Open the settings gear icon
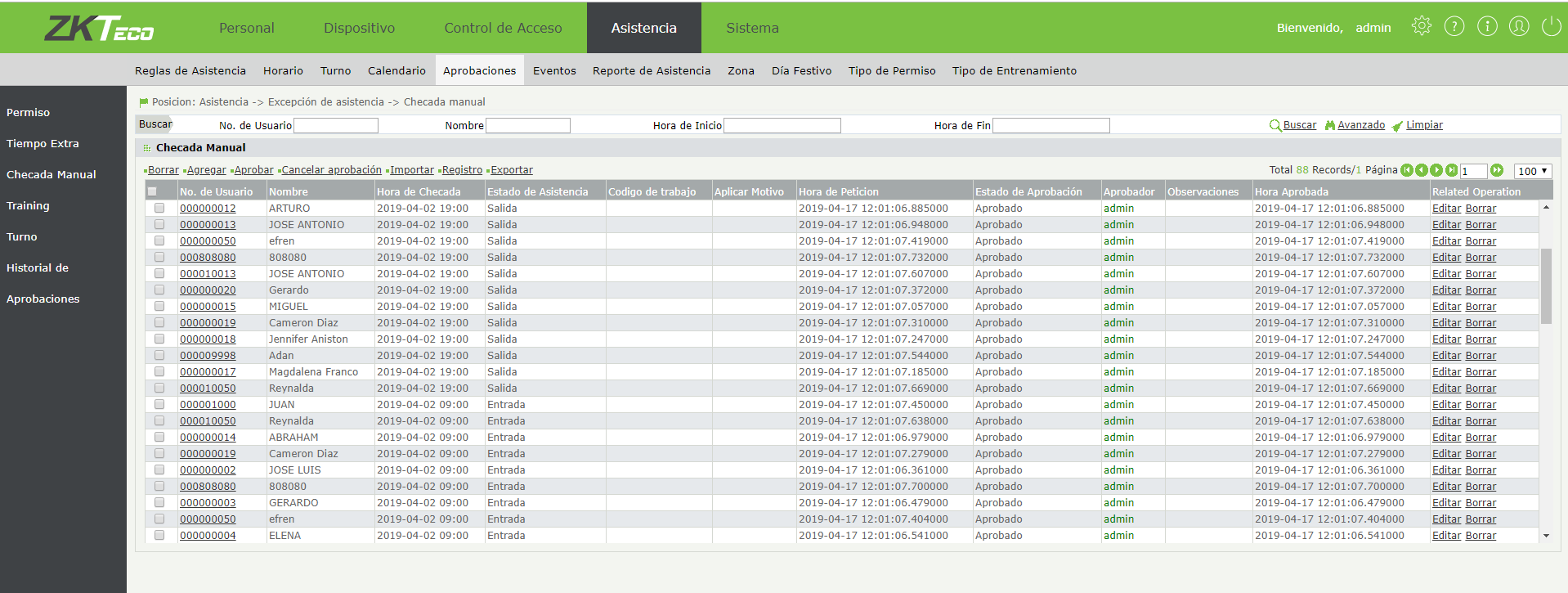This screenshot has height=593, width=1568. click(1422, 26)
